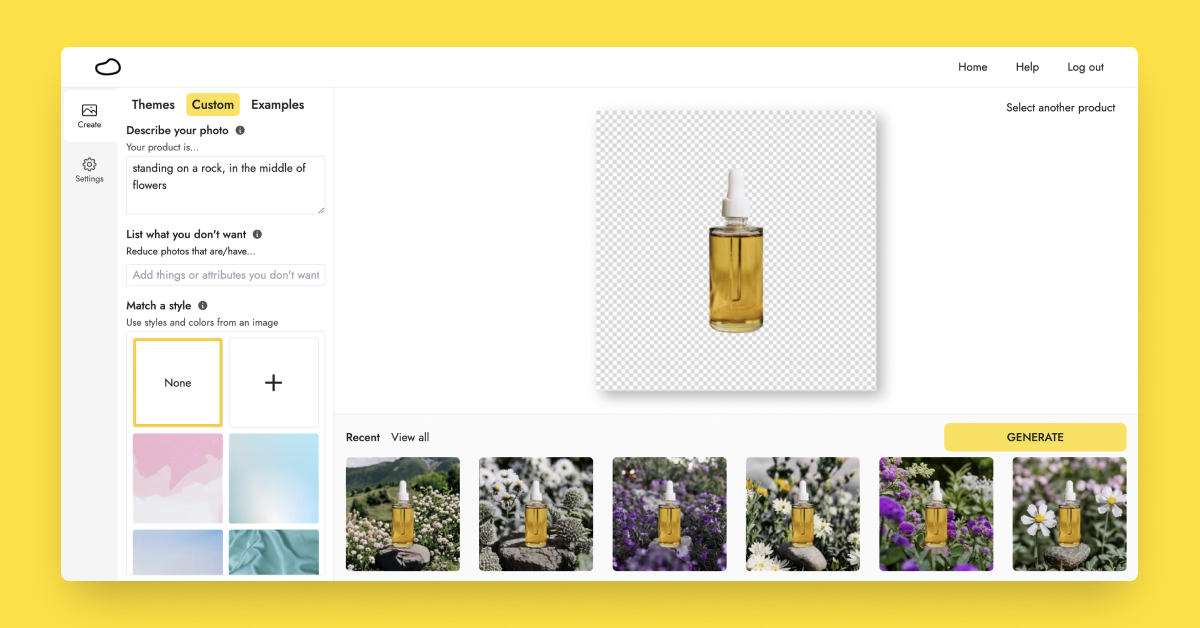Select the Custom tab
Screen dimensions: 1200x628
pos(213,105)
